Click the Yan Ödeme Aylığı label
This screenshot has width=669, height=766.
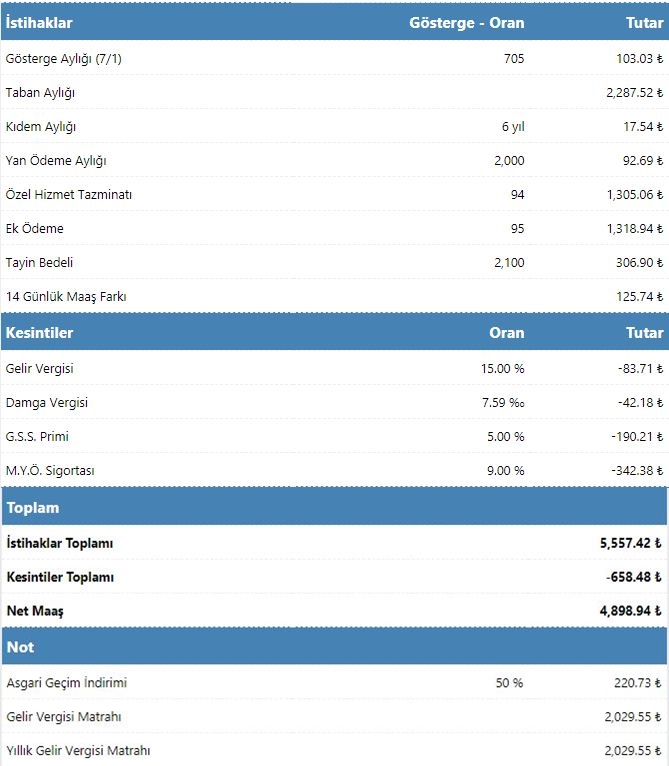coord(56,161)
